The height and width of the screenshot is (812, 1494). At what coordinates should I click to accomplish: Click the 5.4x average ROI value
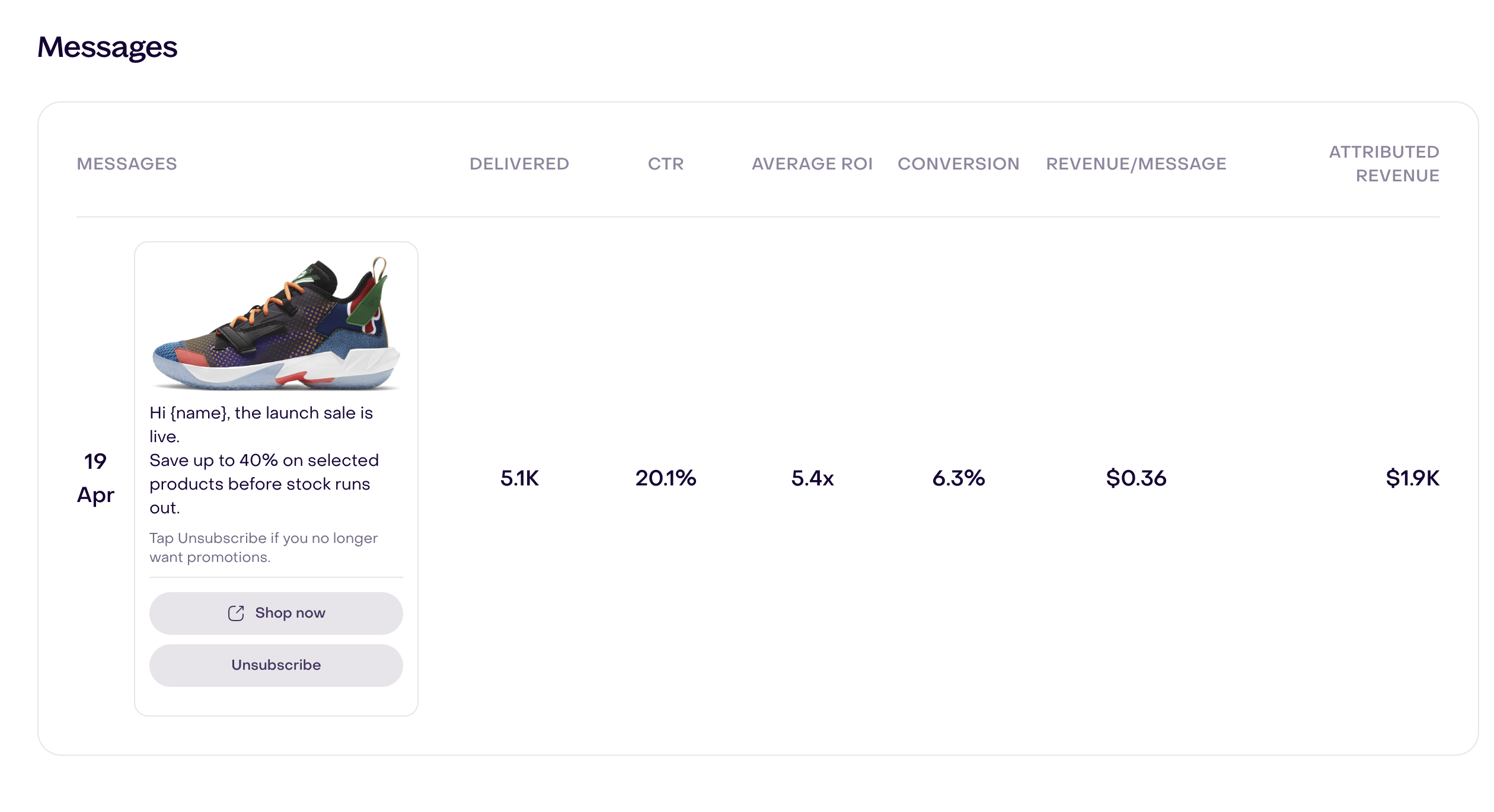click(812, 478)
